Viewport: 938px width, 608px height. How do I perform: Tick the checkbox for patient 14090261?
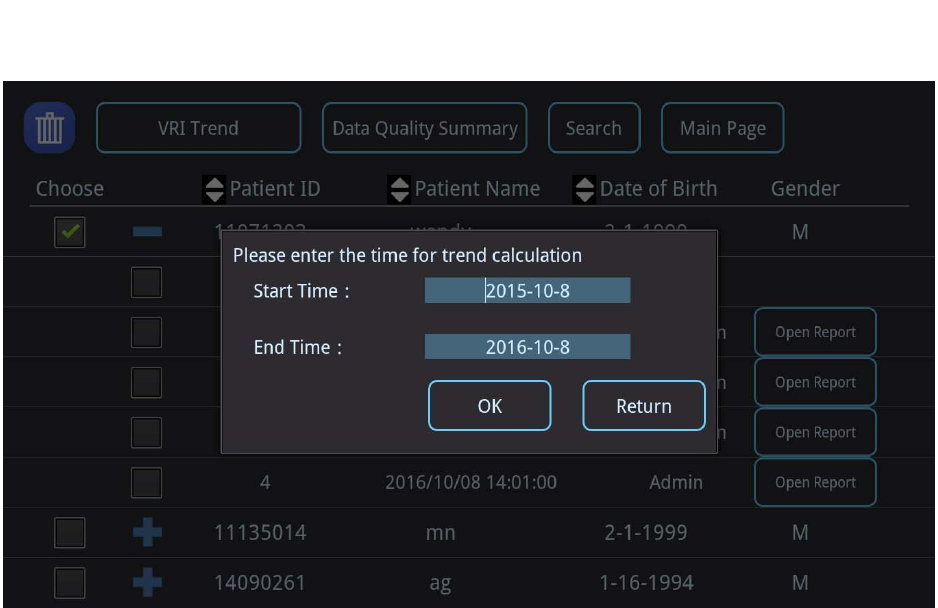tap(70, 582)
